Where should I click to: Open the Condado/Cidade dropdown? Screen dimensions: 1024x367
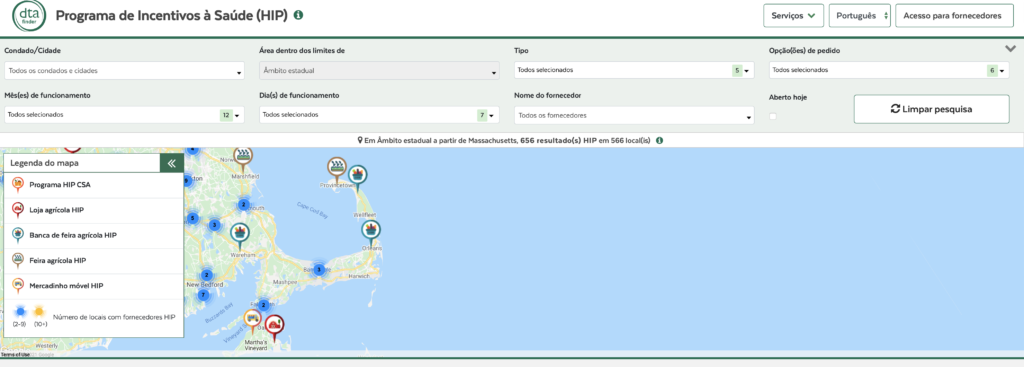coord(124,71)
